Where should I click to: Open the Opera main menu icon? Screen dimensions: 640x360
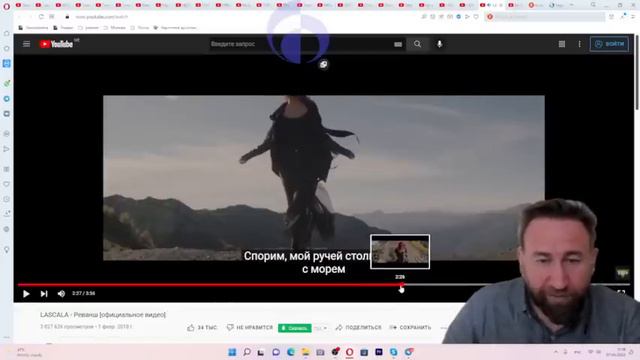pos(6,6)
